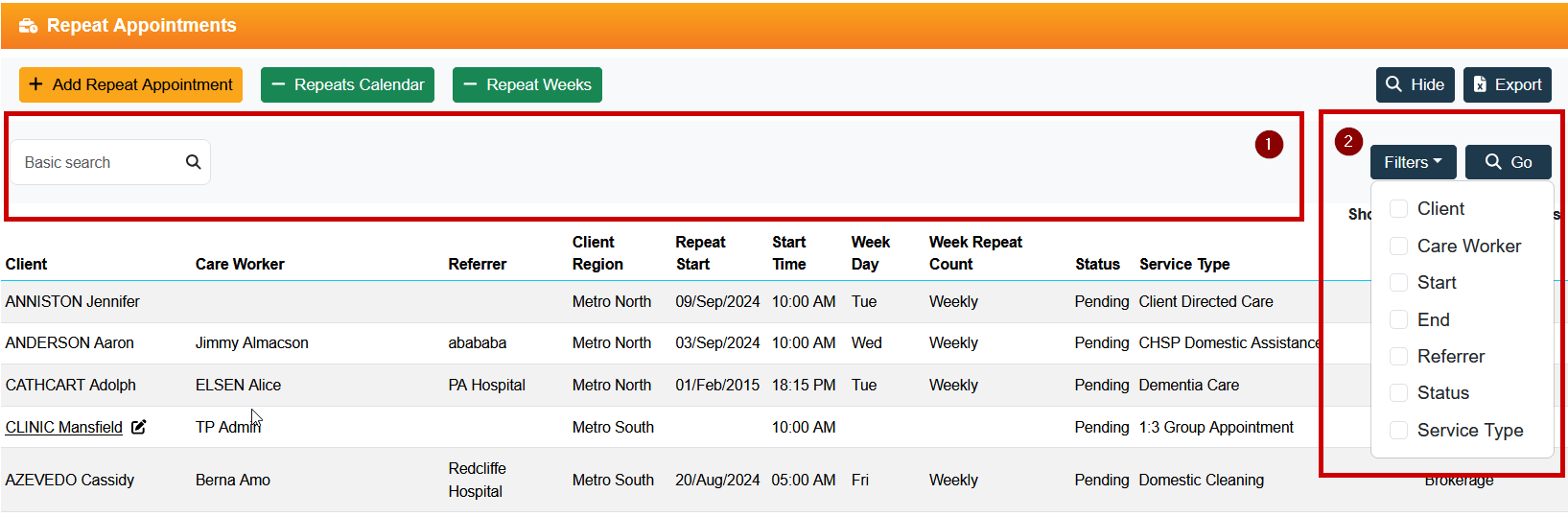Open Repeat Weeks view

(x=527, y=84)
